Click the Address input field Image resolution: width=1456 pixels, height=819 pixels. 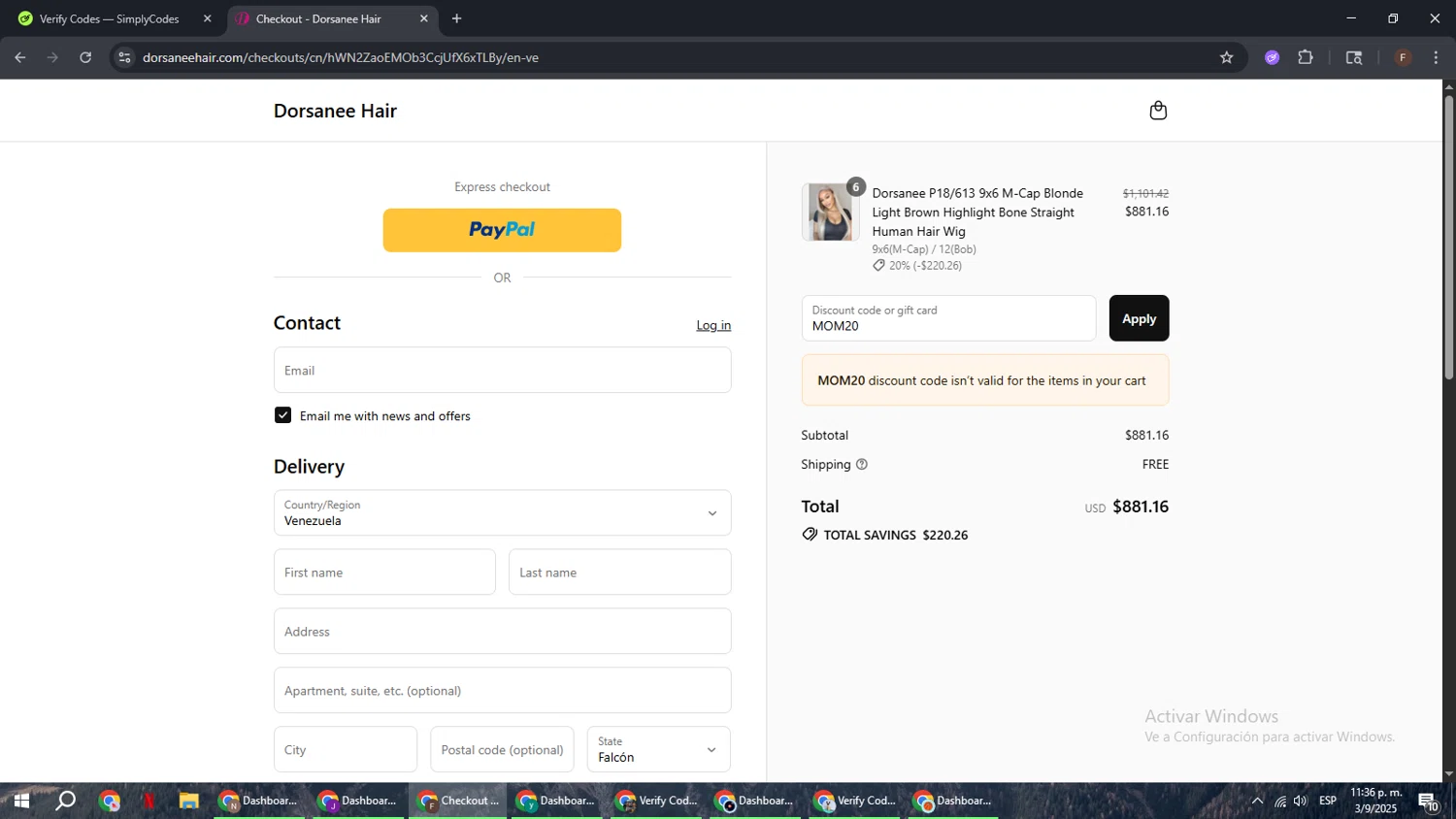tap(502, 632)
